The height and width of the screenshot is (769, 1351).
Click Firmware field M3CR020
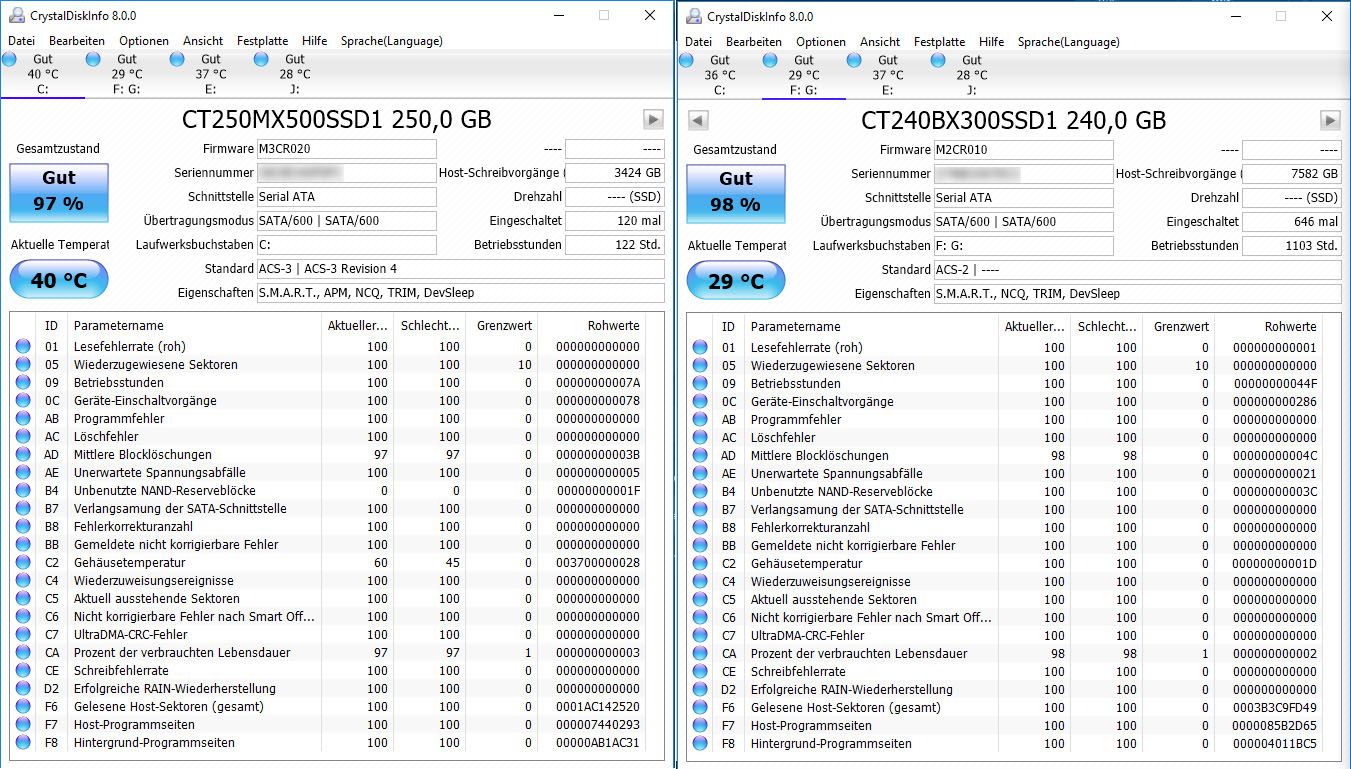(x=347, y=149)
